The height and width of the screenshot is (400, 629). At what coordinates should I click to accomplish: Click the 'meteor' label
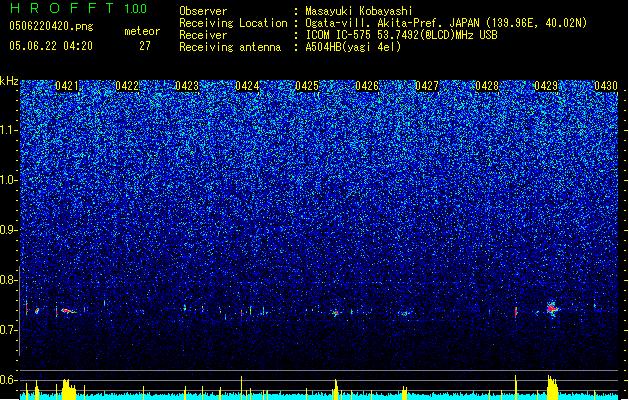(x=142, y=31)
